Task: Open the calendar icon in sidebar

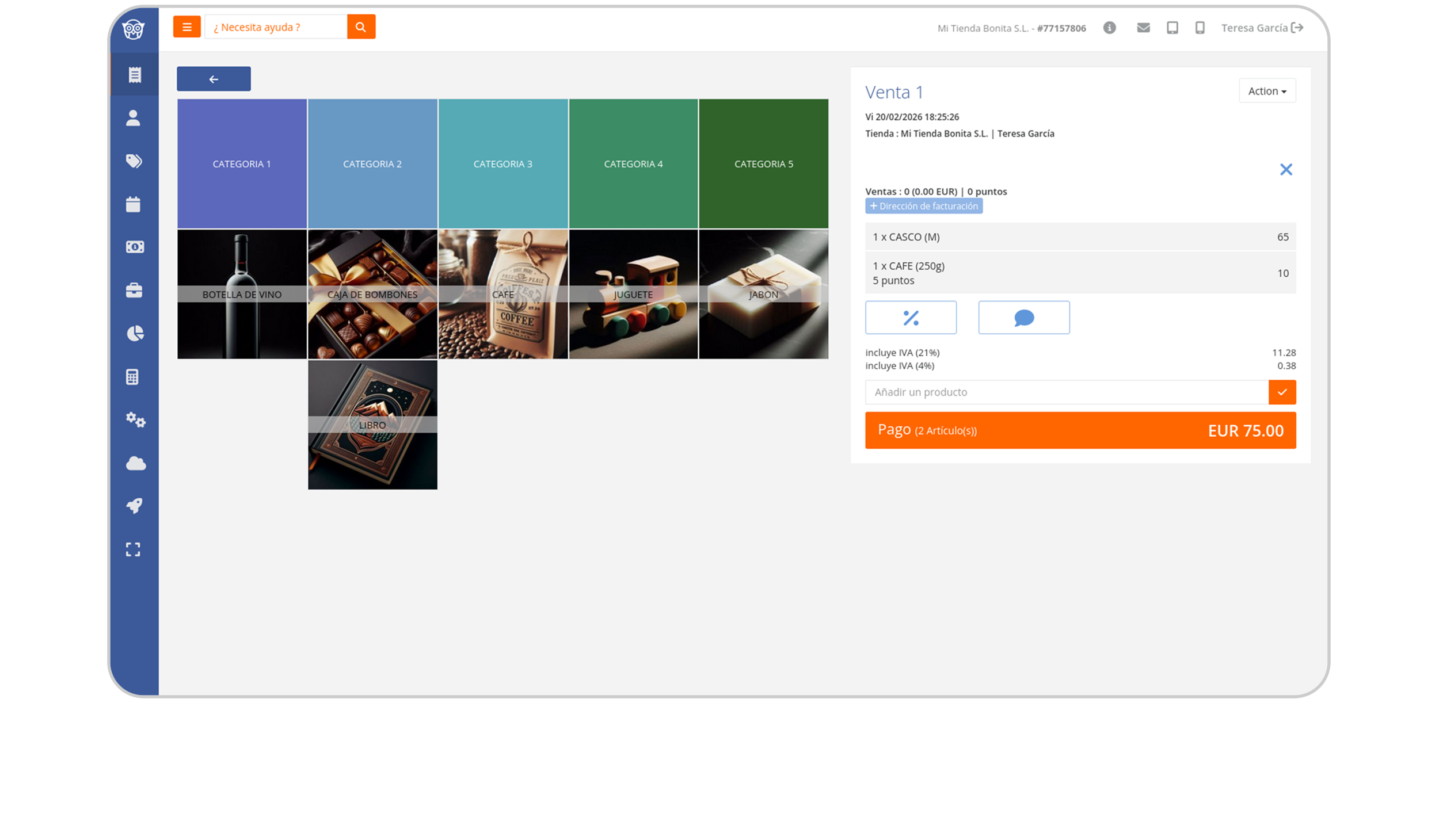Action: pos(133,204)
